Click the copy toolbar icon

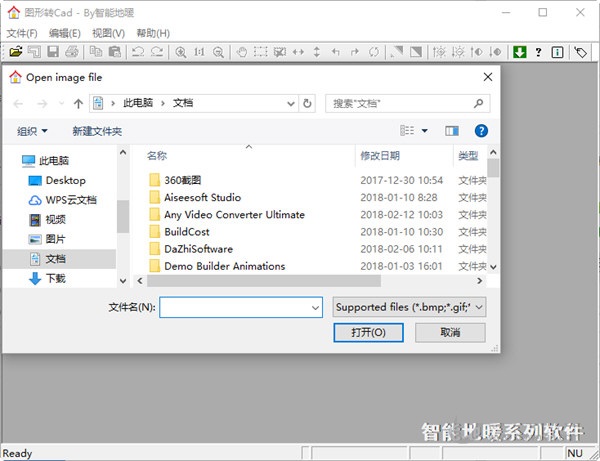(96, 51)
